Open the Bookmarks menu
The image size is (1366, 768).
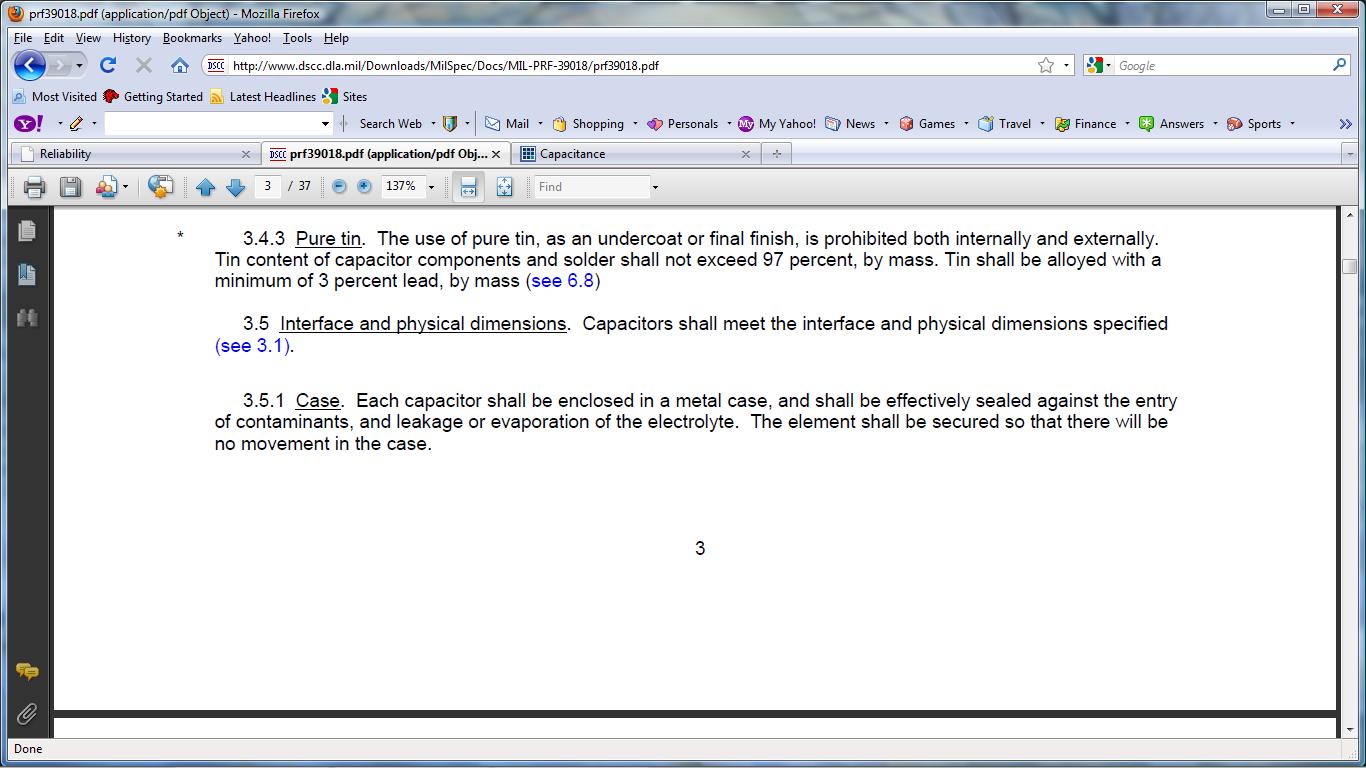[192, 38]
